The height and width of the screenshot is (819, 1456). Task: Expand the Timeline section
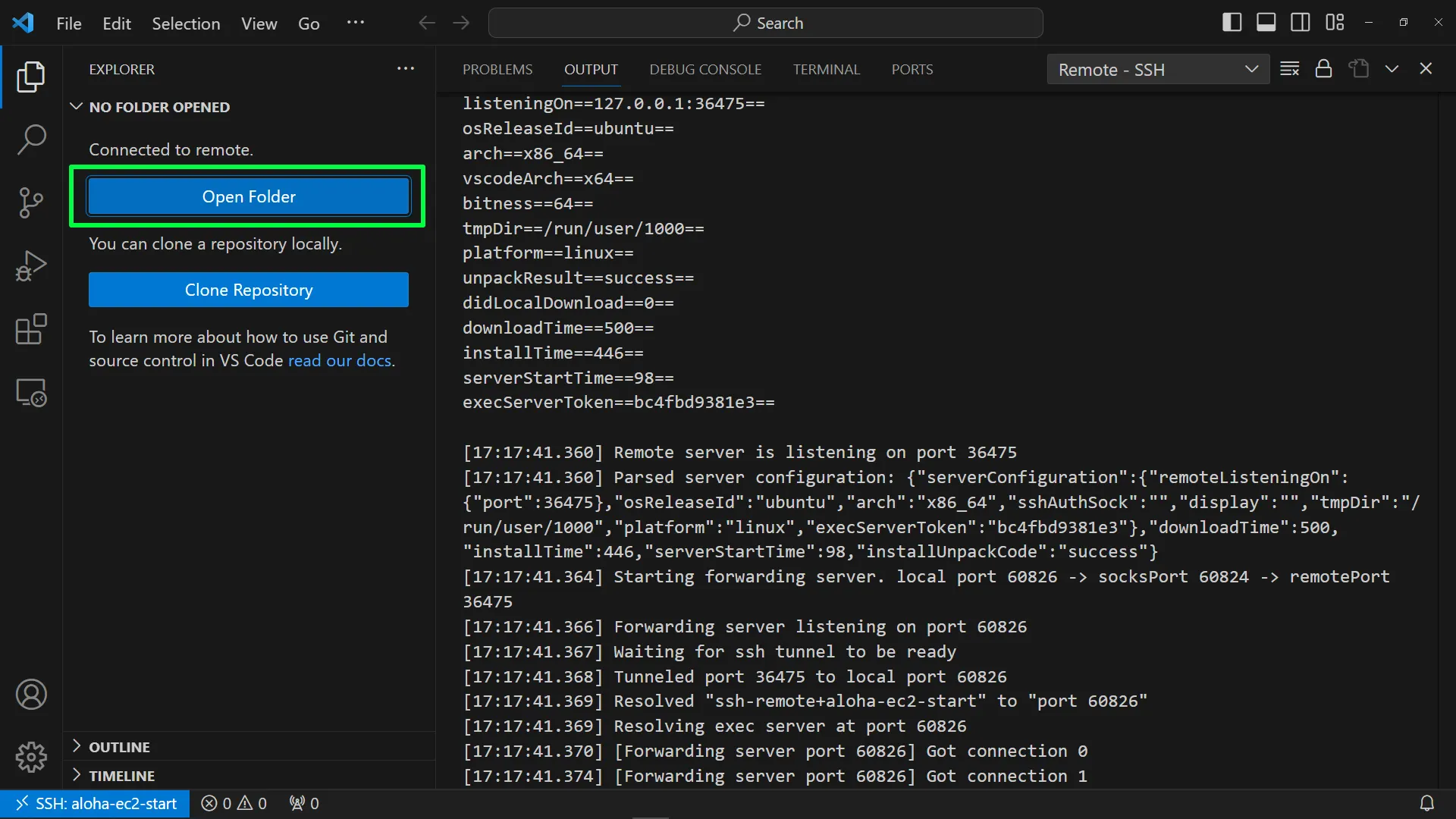coord(121,776)
